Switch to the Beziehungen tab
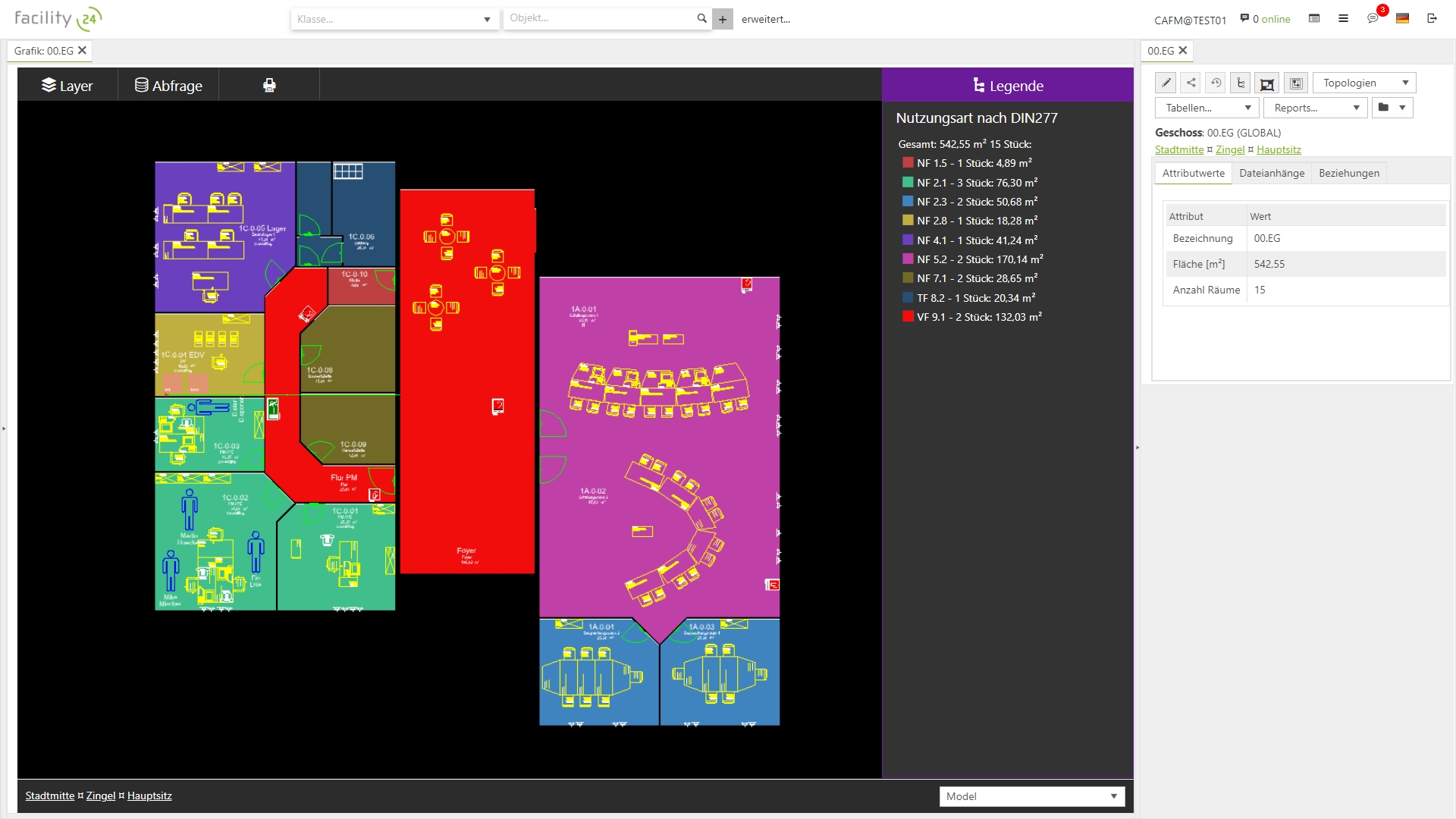The image size is (1456, 819). (x=1348, y=173)
